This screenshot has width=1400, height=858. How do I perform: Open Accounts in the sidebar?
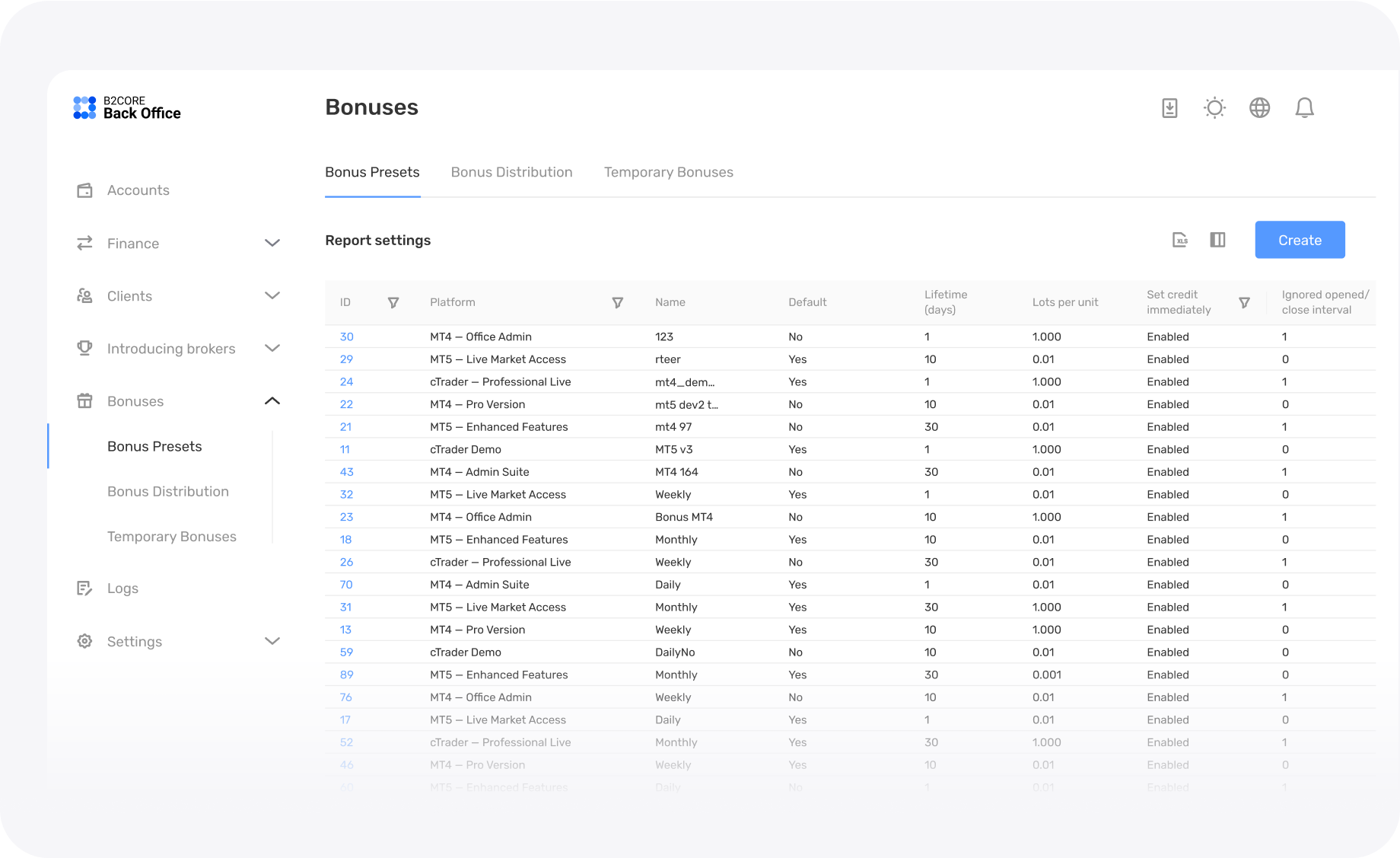tap(138, 190)
